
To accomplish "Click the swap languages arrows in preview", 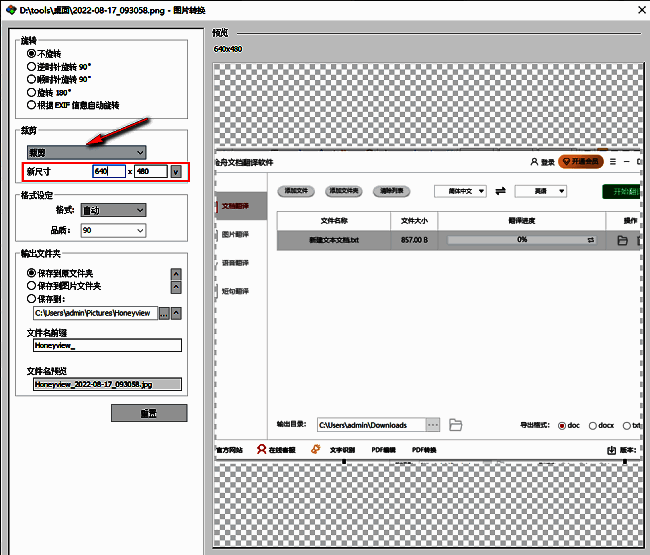I will [x=500, y=191].
